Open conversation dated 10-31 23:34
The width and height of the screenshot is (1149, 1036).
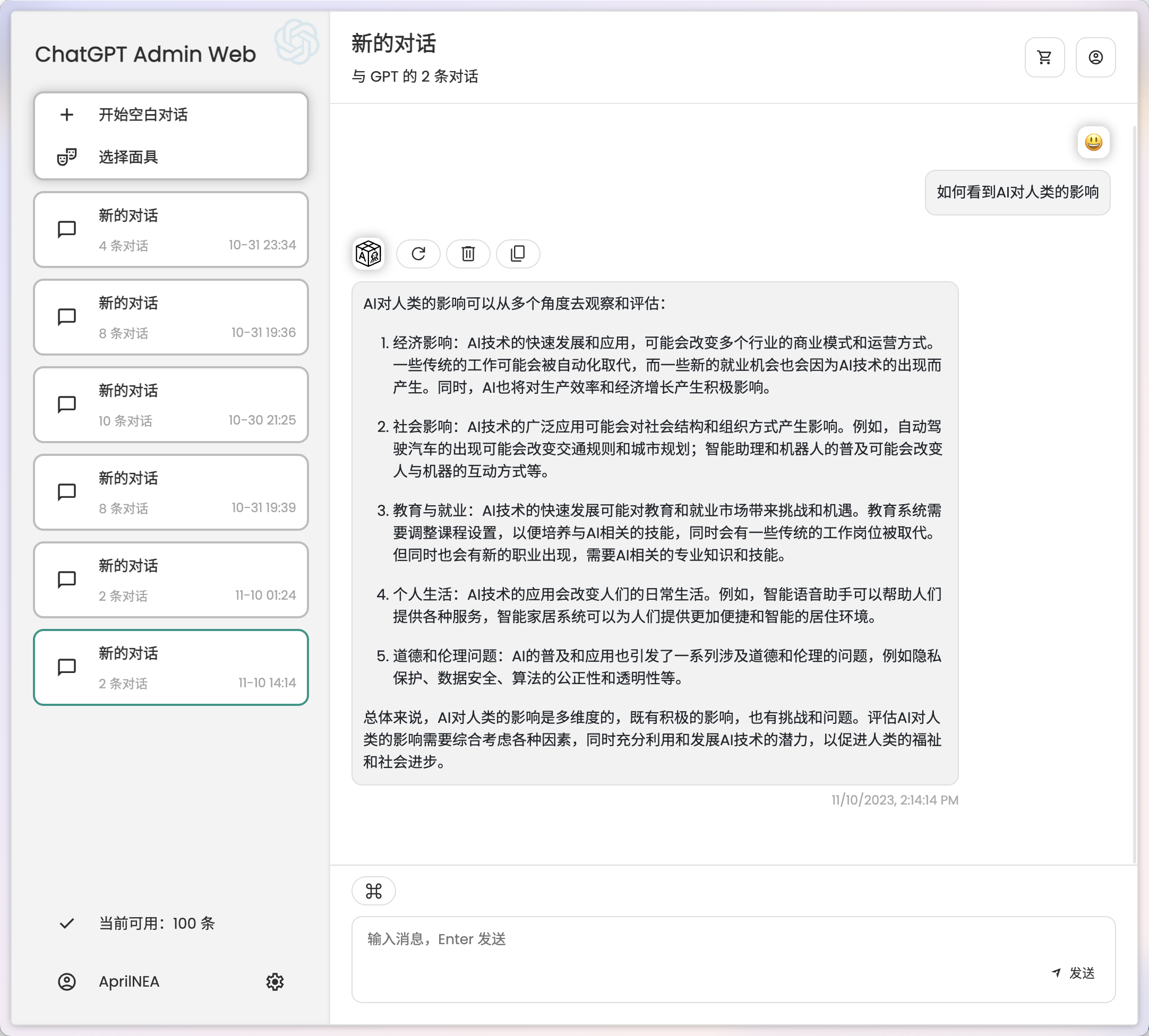(x=171, y=230)
